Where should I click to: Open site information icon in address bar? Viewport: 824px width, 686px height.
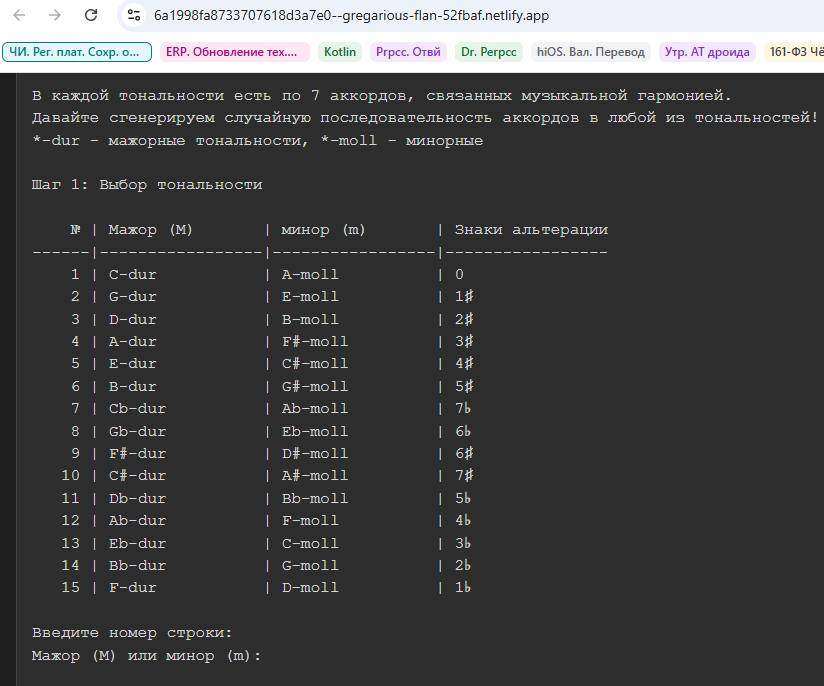click(134, 15)
